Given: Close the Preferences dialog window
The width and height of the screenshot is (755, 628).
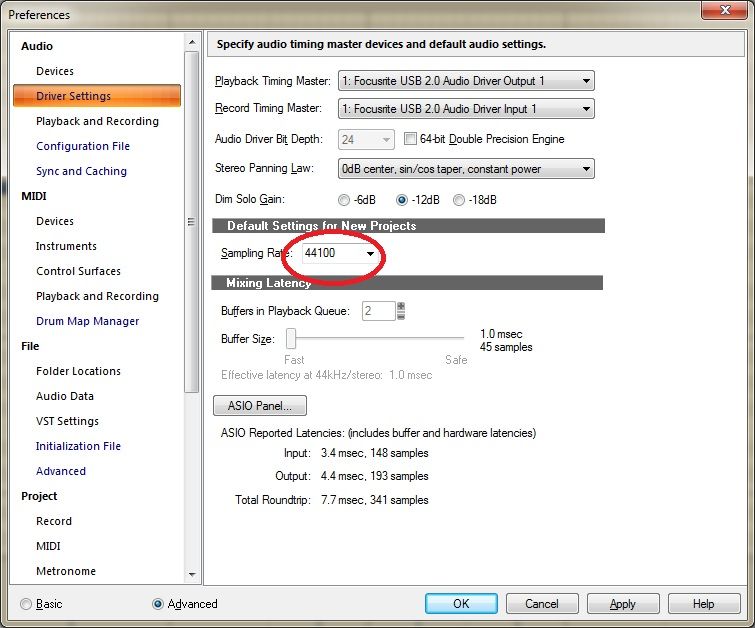Looking at the screenshot, I should pos(720,11).
